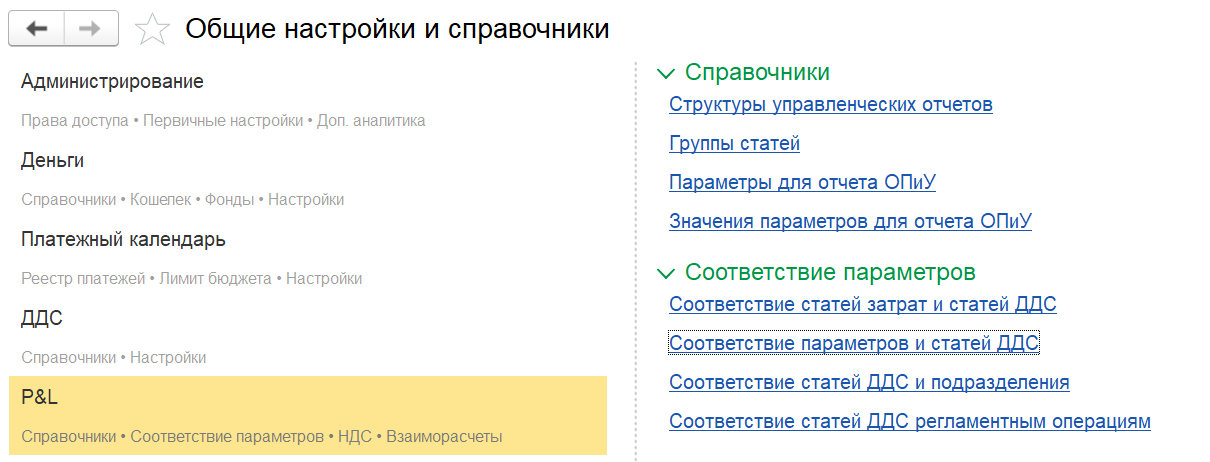This screenshot has height=462, width=1210.
Task: Open Параметры для отчета ОПиУ link
Action: (803, 182)
